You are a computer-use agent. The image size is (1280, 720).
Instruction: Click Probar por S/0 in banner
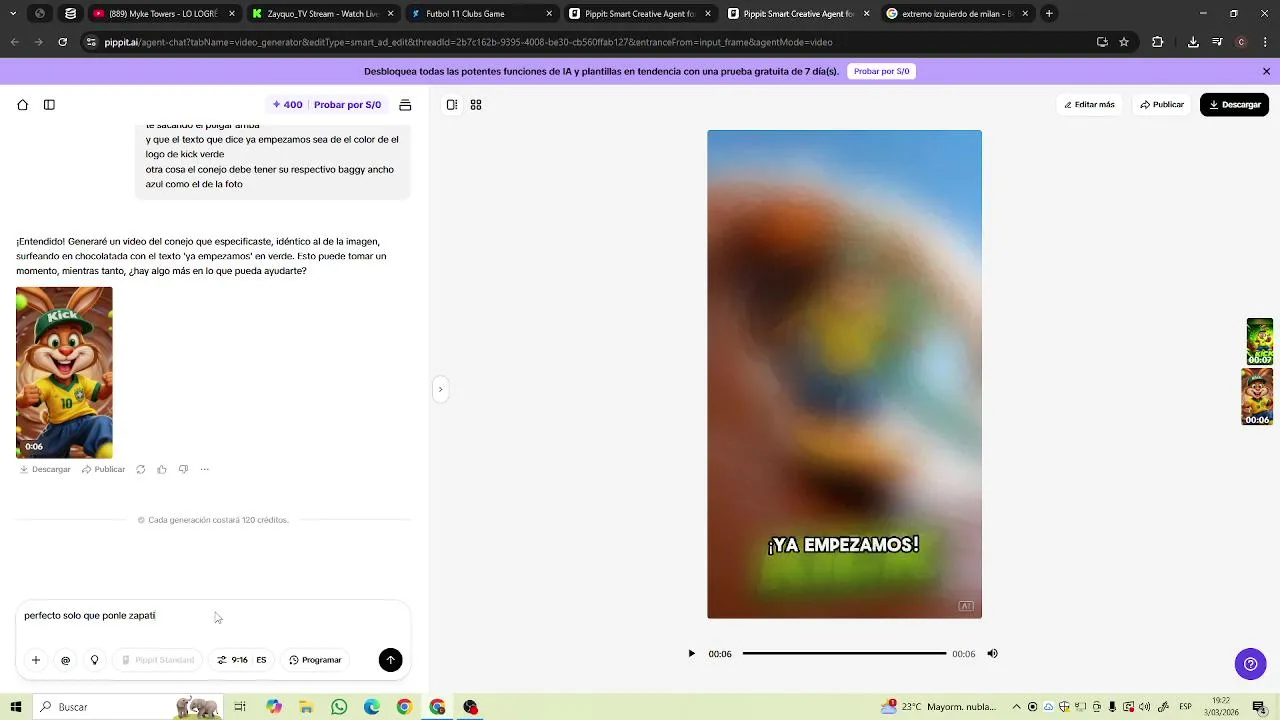pyautogui.click(x=881, y=72)
